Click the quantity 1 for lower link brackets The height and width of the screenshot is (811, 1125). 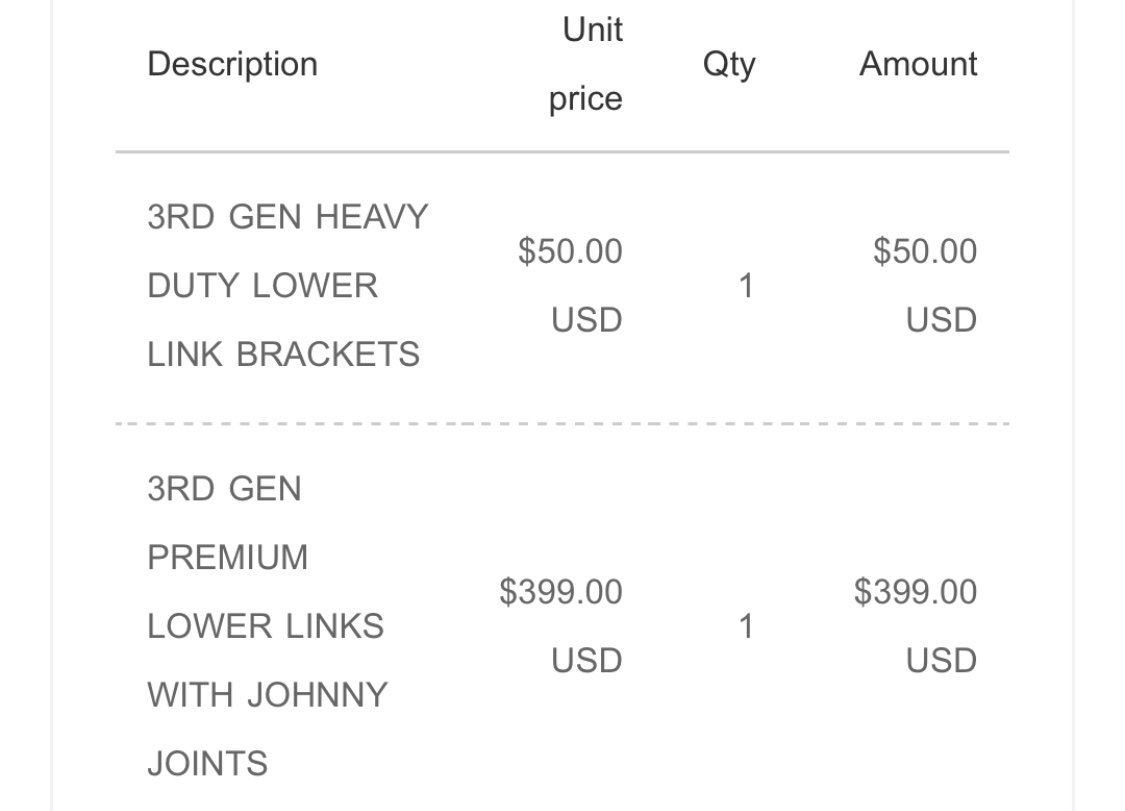(x=746, y=286)
